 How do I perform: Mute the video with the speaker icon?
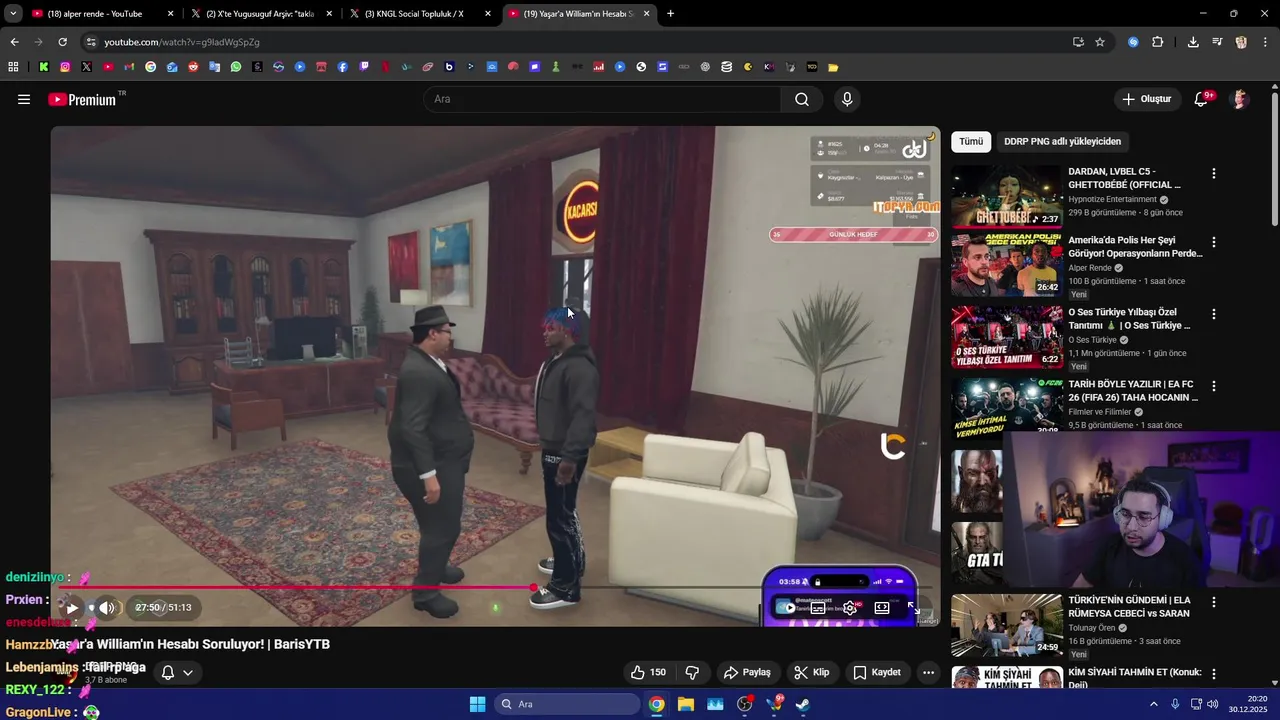(x=107, y=608)
